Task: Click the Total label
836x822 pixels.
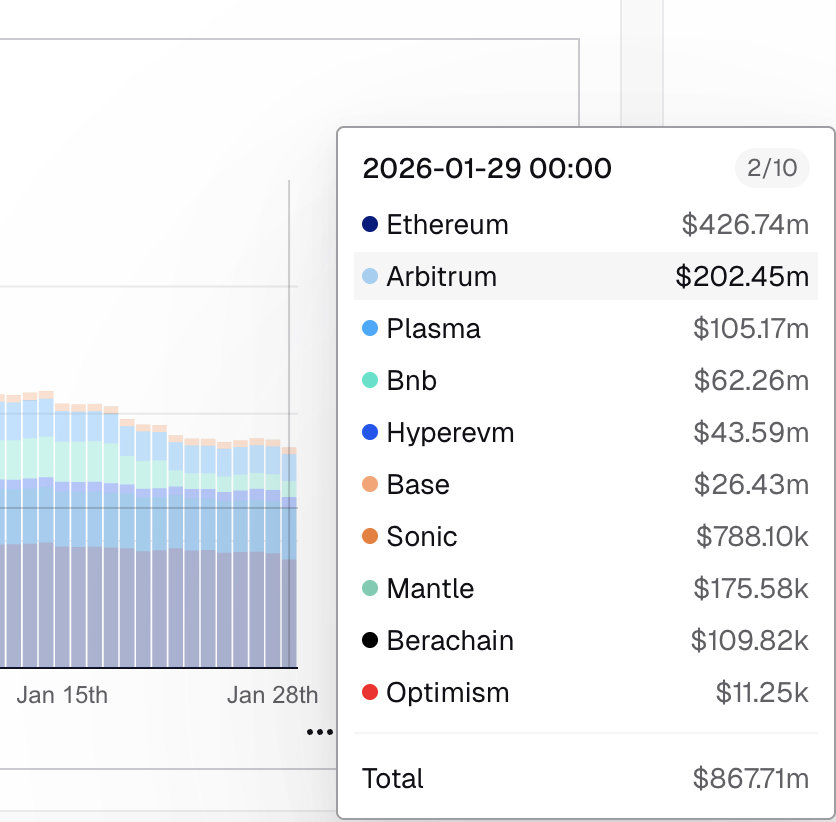Action: [393, 778]
